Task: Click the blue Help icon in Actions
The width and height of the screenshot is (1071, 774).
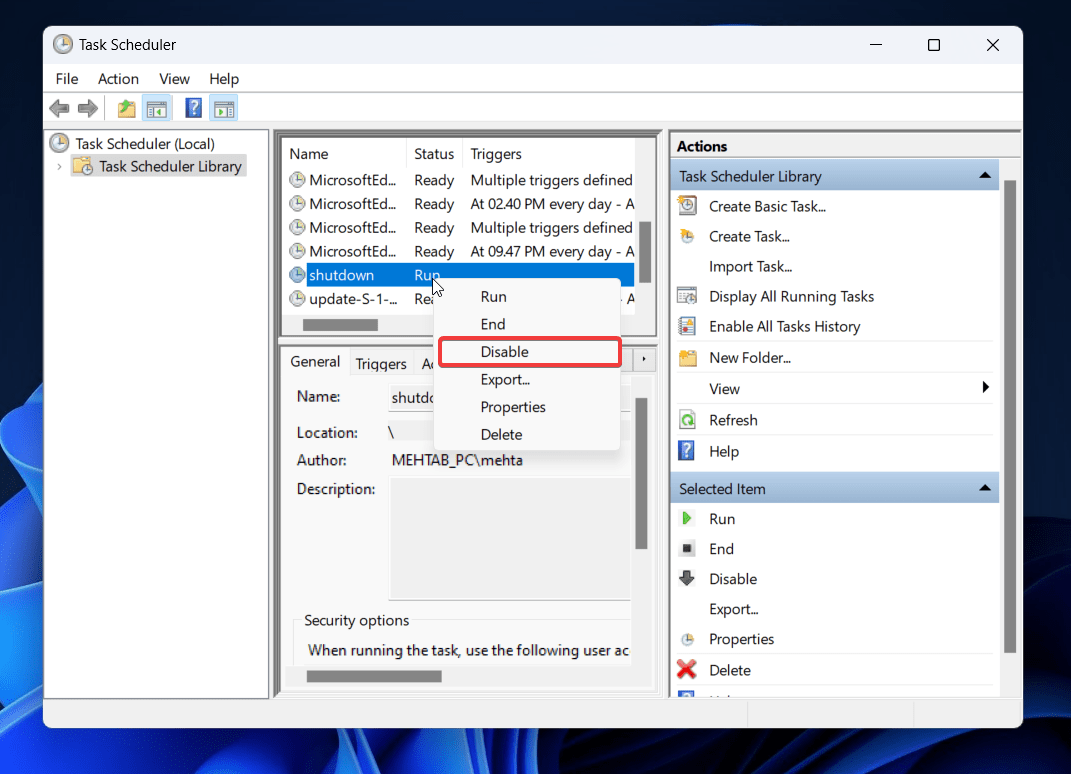Action: [x=686, y=451]
